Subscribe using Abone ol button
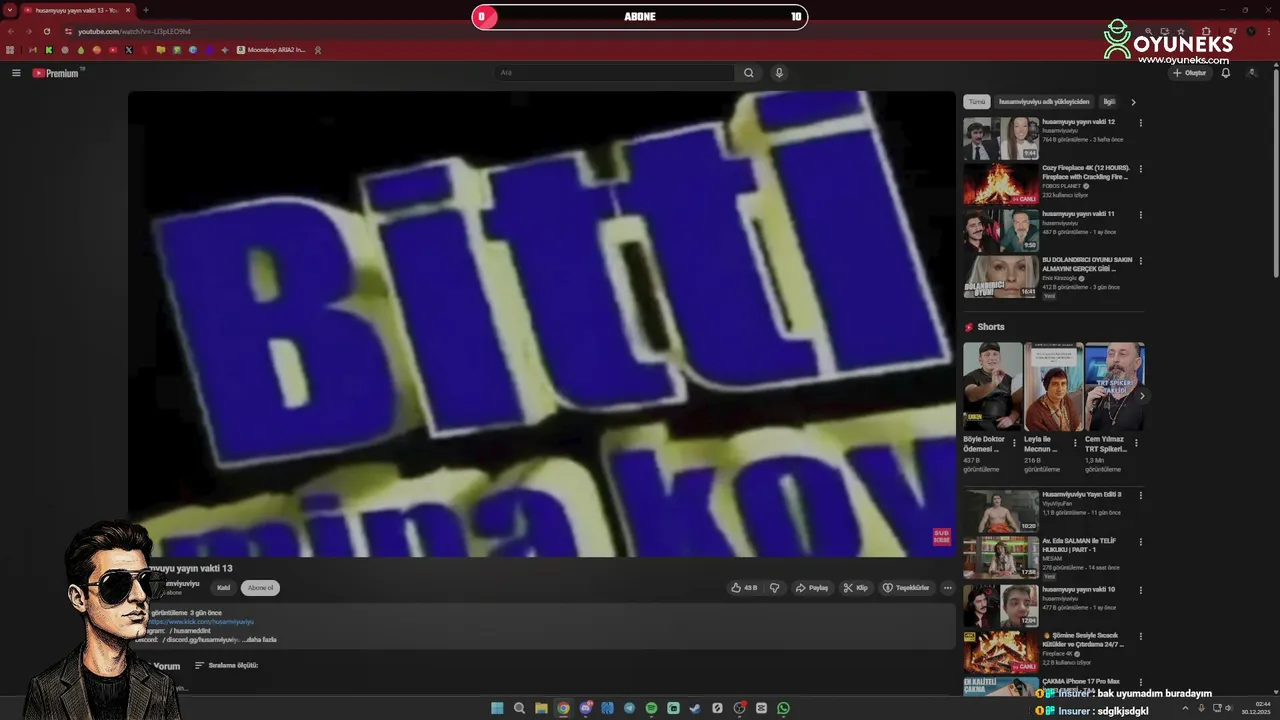The image size is (1280, 720). pyautogui.click(x=260, y=588)
